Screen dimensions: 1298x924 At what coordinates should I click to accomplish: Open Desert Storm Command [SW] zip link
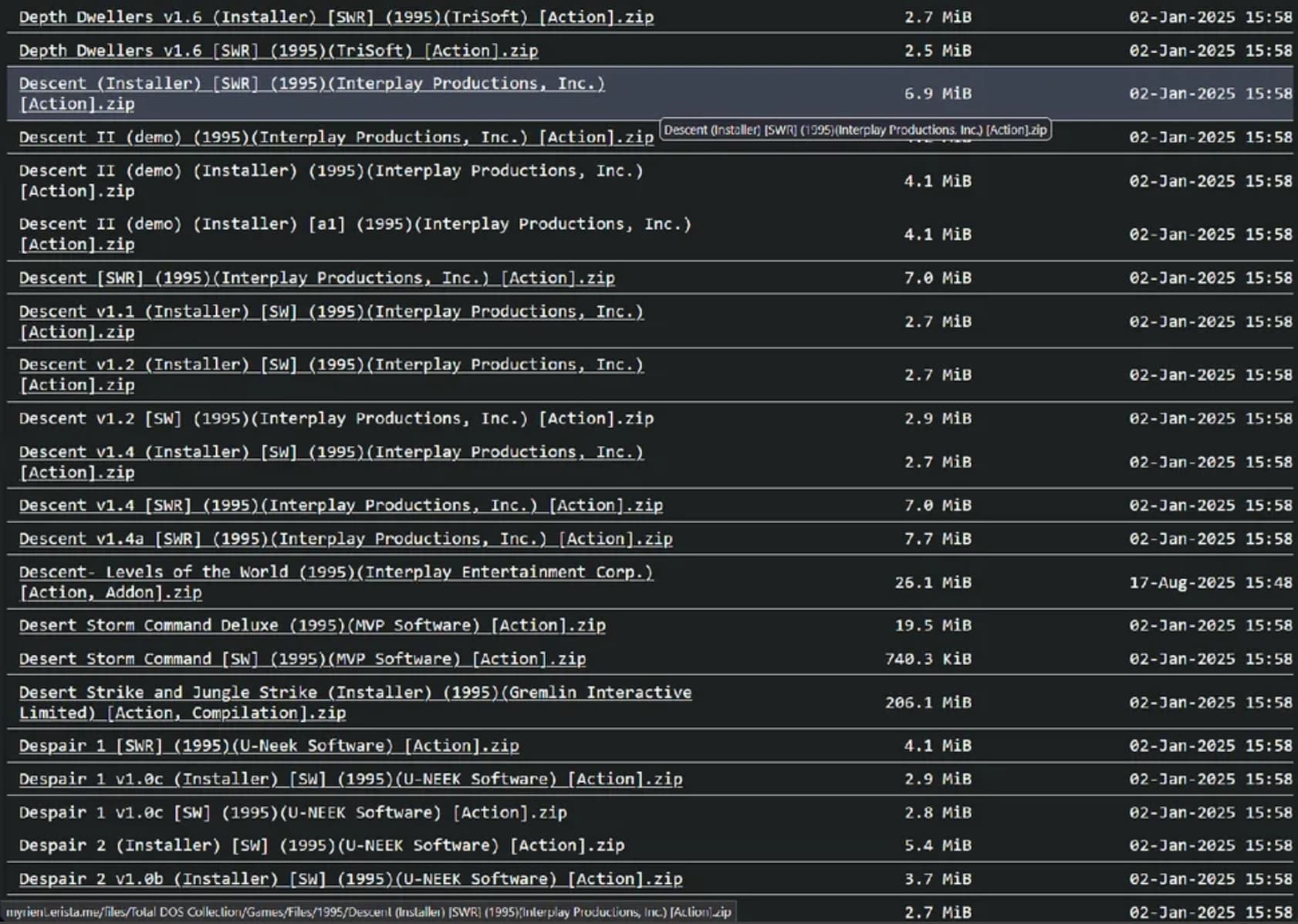coord(303,659)
